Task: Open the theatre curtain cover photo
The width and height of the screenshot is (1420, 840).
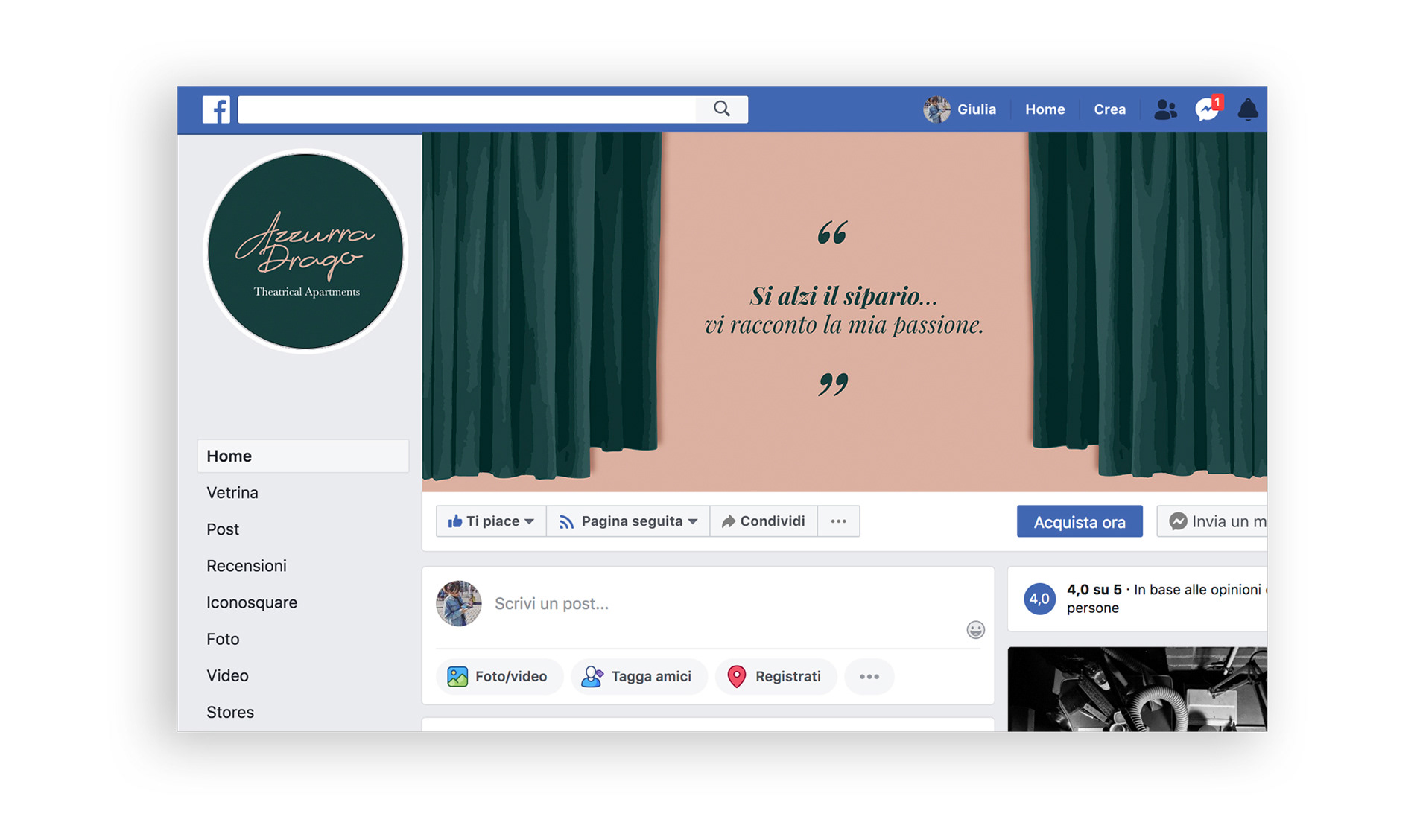Action: [x=844, y=311]
